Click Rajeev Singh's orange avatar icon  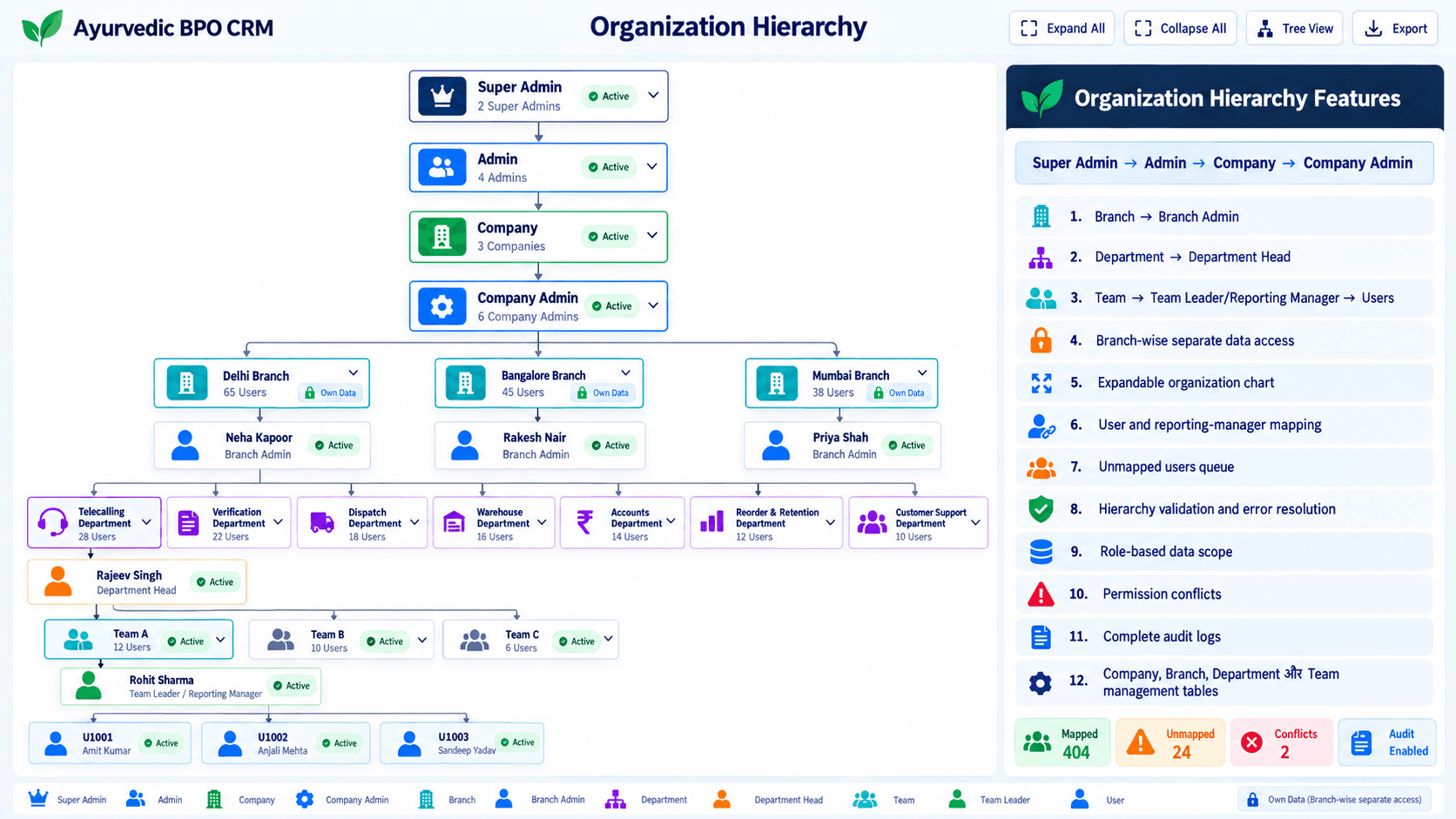click(x=58, y=581)
